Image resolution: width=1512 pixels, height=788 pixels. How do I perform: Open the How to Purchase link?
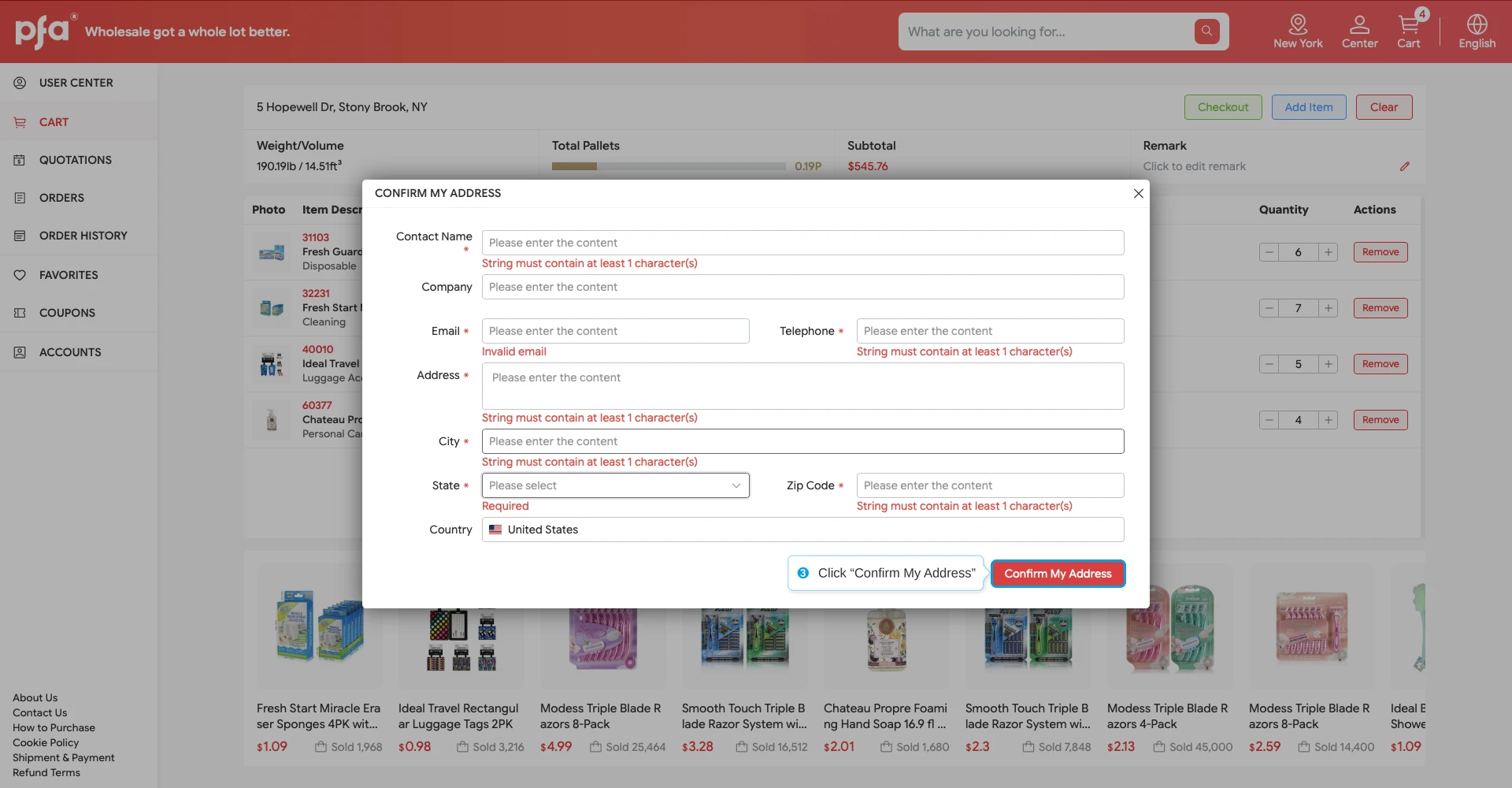click(54, 728)
